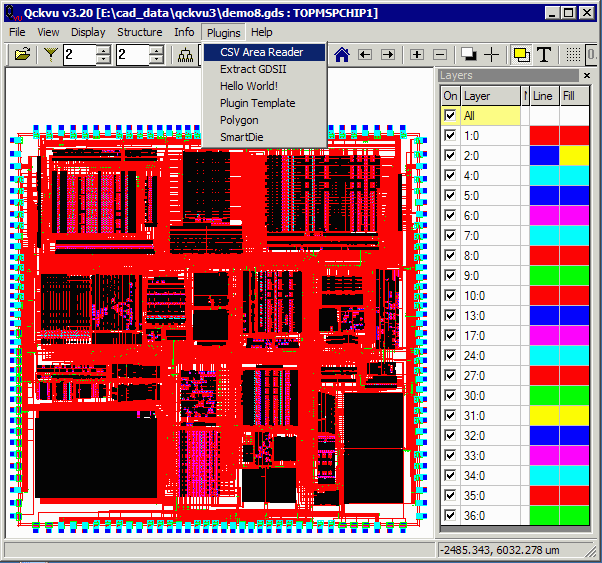Viewport: 602px width, 563px height.
Task: Open the Help menu
Action: tap(262, 32)
